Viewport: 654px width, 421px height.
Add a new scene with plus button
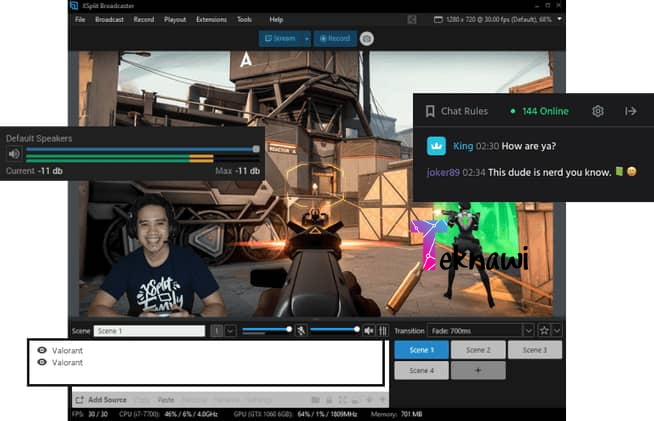point(478,371)
